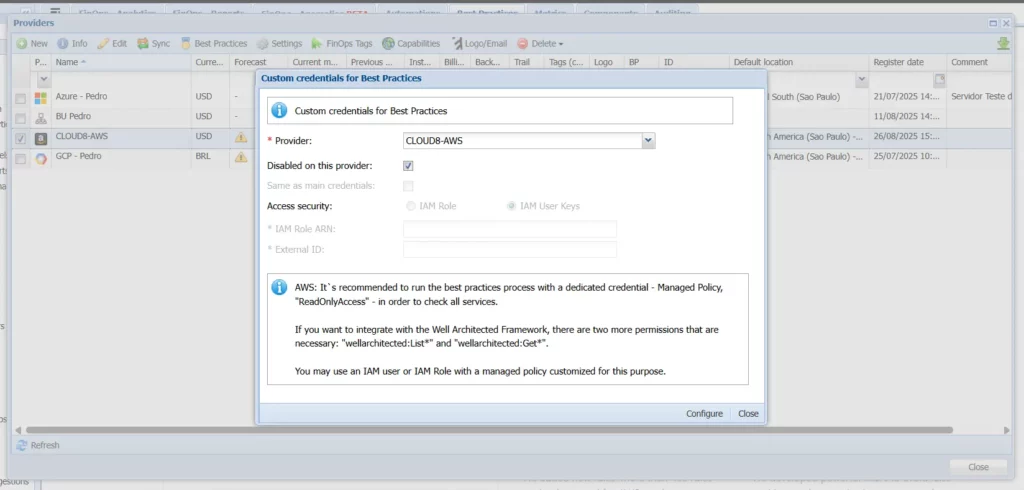Image resolution: width=1024 pixels, height=490 pixels.
Task: Click the Capabilities globe icon
Action: click(389, 44)
